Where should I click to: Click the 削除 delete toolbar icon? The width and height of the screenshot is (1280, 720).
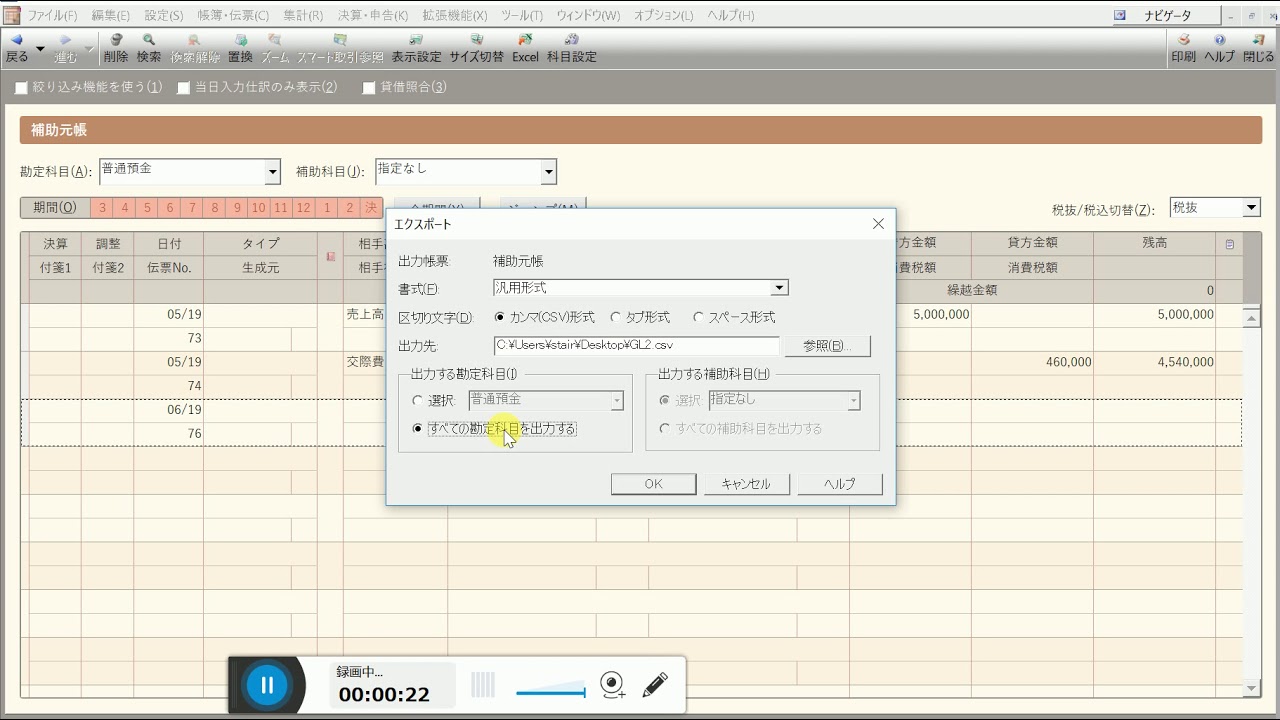(116, 48)
